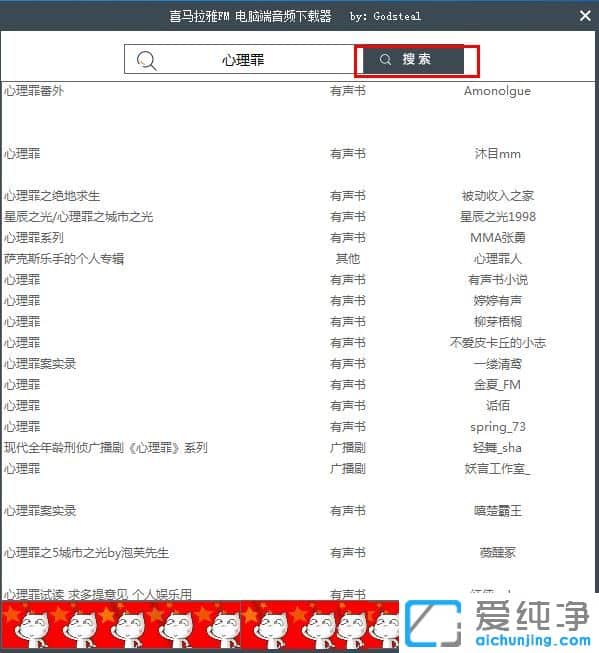Image resolution: width=599 pixels, height=653 pixels.
Task: Click author 不爱皮卡丘的小志
Action: [x=497, y=343]
